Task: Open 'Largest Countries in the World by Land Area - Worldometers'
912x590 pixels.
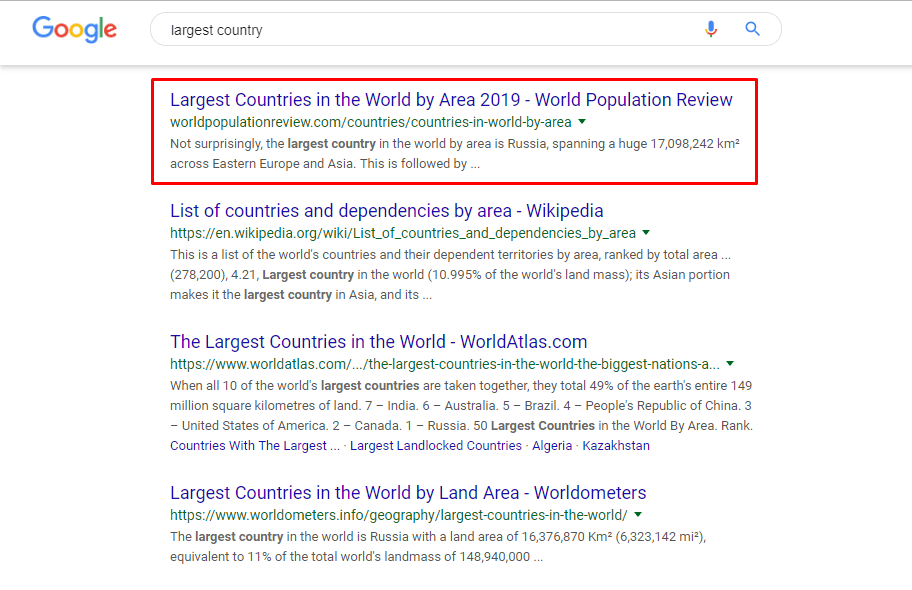Action: point(408,493)
